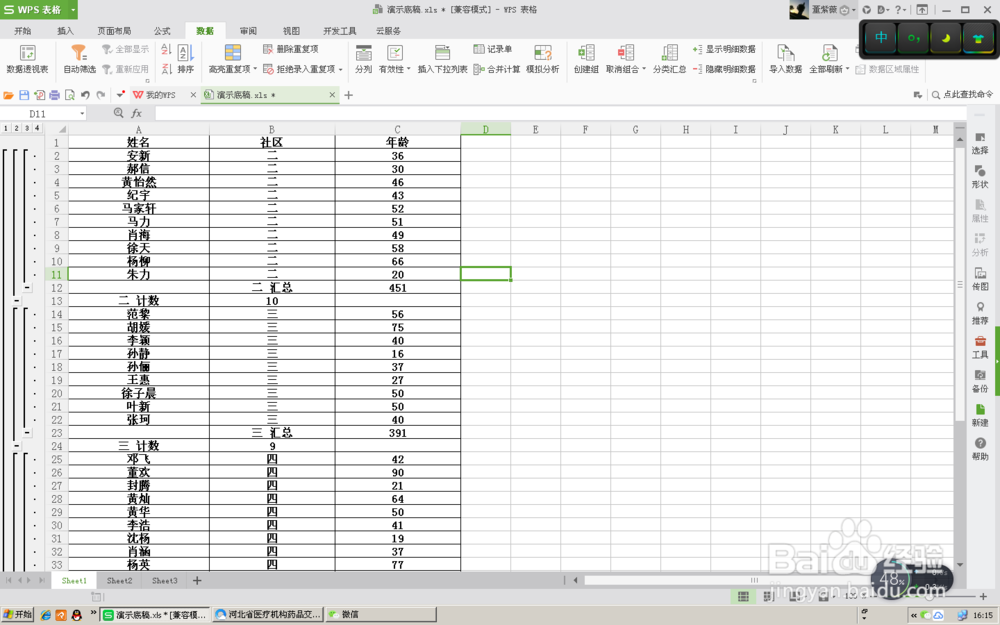The image size is (1000, 625).
Task: Open the 微信 taskbar item
Action: (x=381, y=615)
